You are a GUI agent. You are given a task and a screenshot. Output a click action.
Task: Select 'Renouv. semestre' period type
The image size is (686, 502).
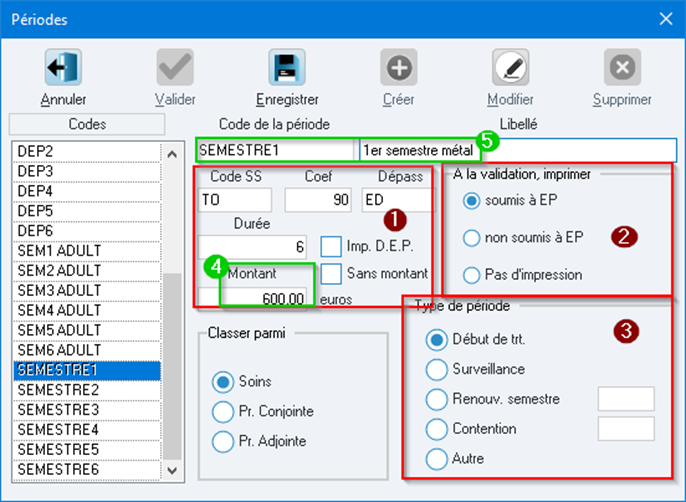click(x=436, y=399)
